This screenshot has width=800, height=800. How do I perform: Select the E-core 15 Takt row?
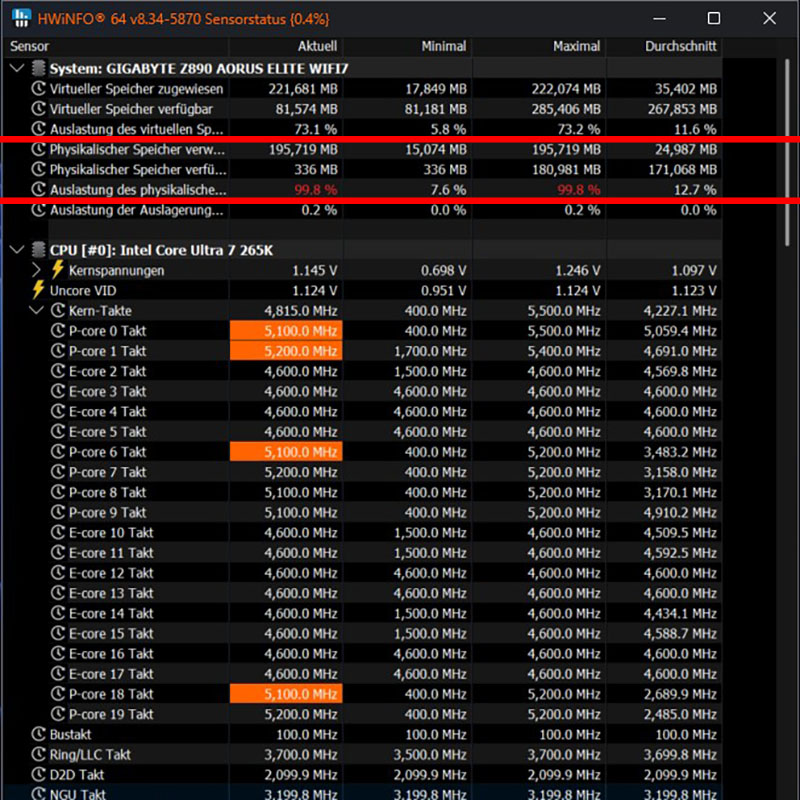coord(362,633)
